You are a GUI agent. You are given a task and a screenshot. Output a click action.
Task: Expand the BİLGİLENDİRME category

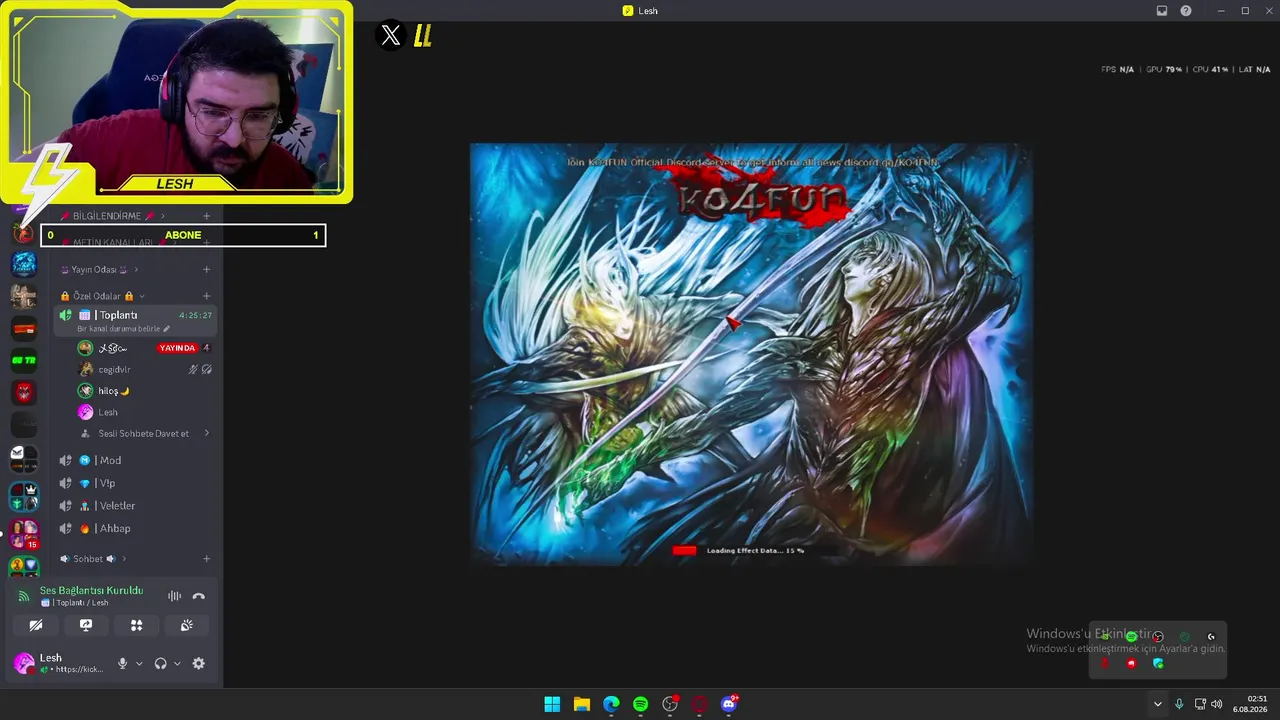point(113,216)
